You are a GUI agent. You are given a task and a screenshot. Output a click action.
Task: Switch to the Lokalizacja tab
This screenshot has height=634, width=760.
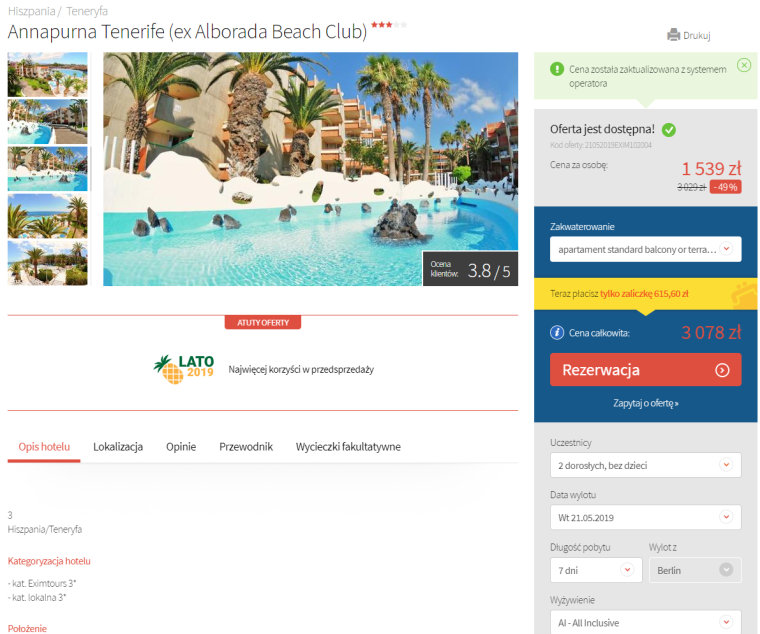(118, 447)
